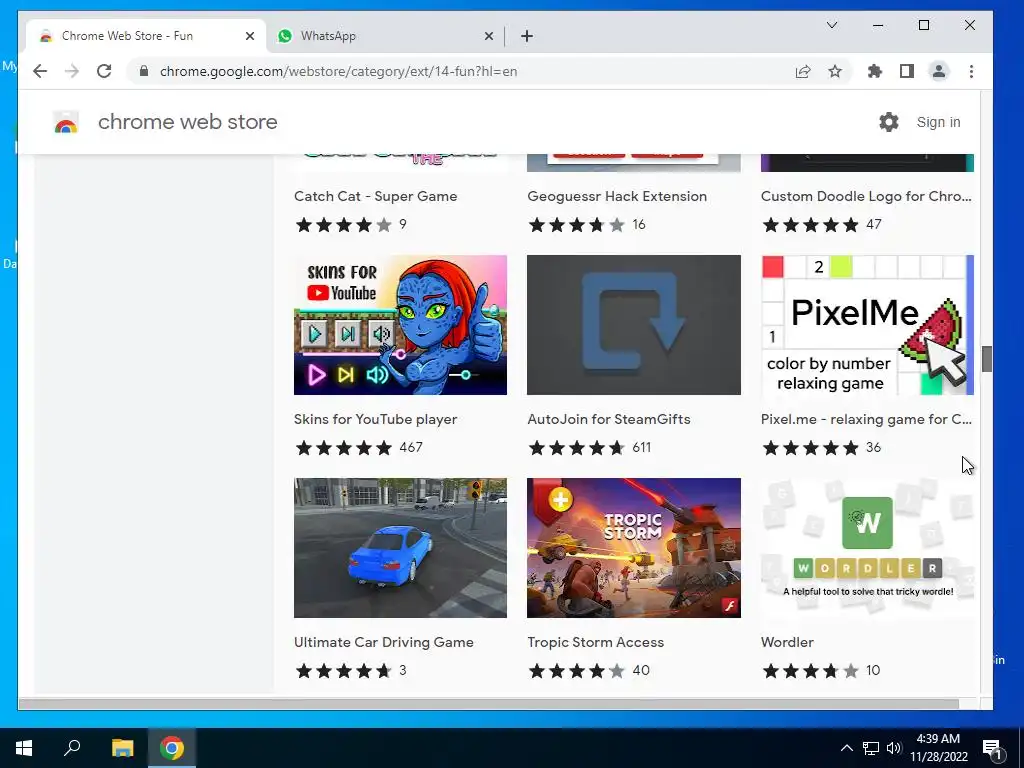This screenshot has width=1024, height=768.
Task: Close the WhatsApp tab
Action: pos(488,36)
